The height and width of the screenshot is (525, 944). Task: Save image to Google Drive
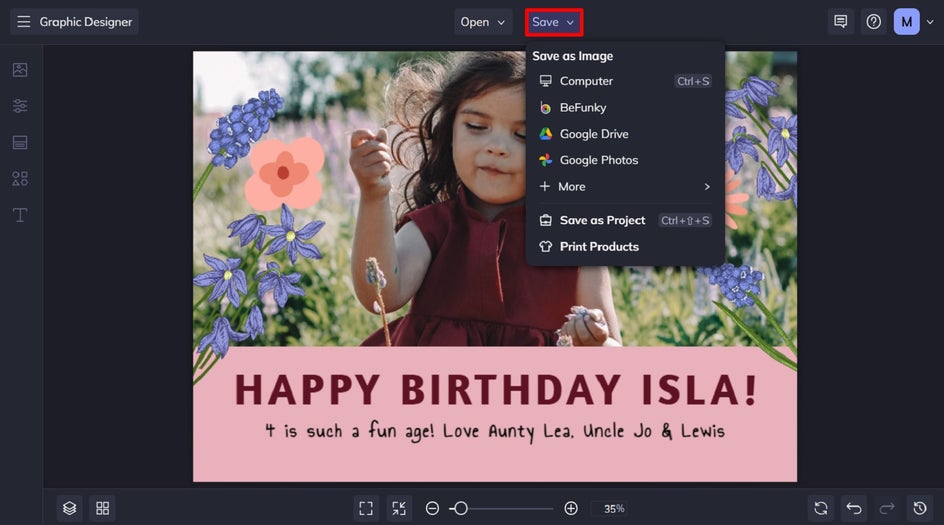[x=625, y=134]
